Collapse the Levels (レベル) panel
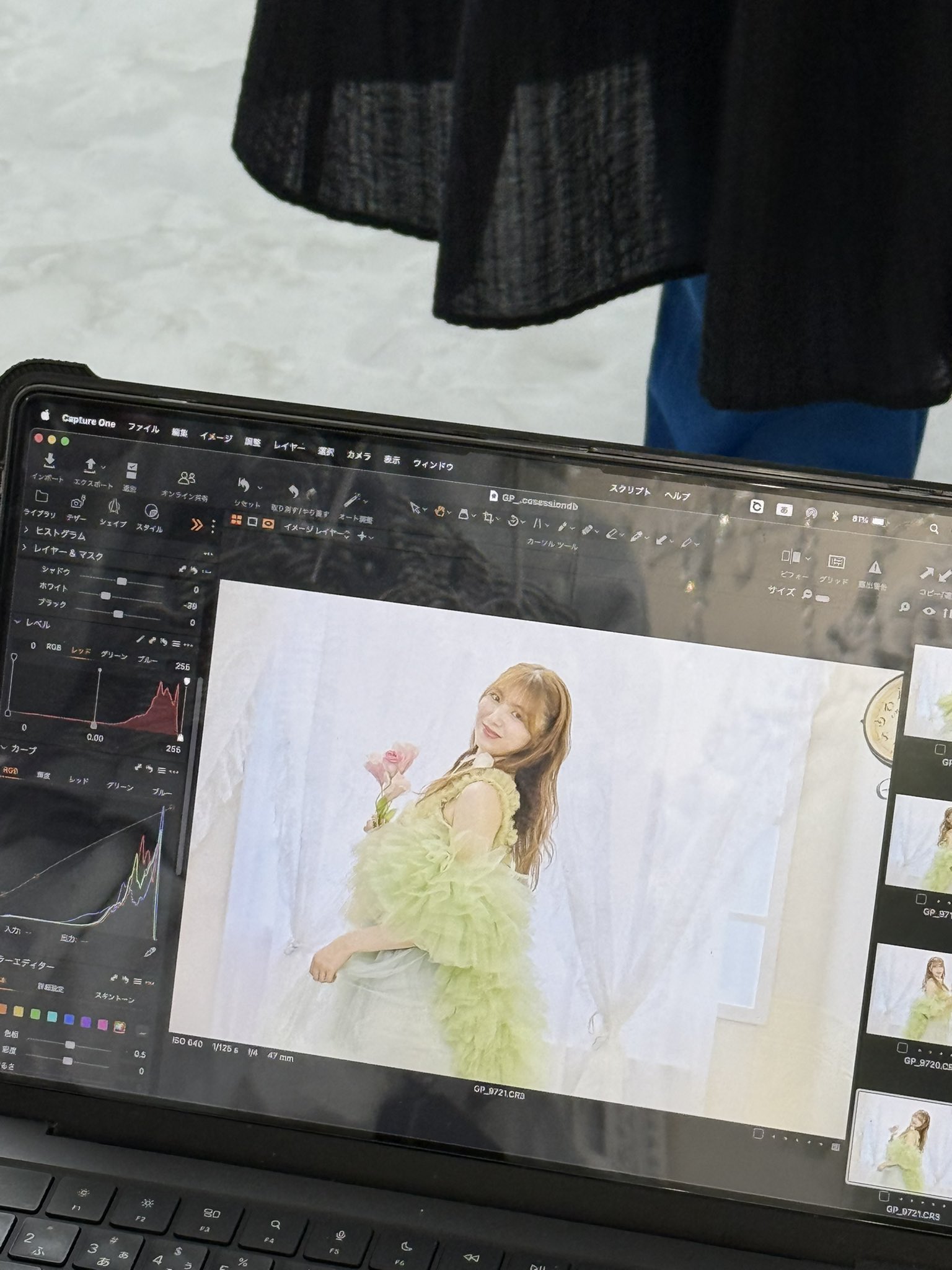This screenshot has height=1270, width=952. point(17,621)
